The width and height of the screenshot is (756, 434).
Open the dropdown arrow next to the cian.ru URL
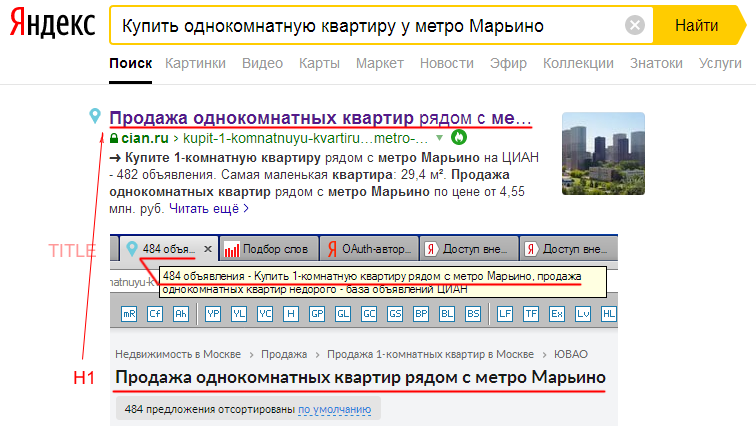[x=439, y=138]
